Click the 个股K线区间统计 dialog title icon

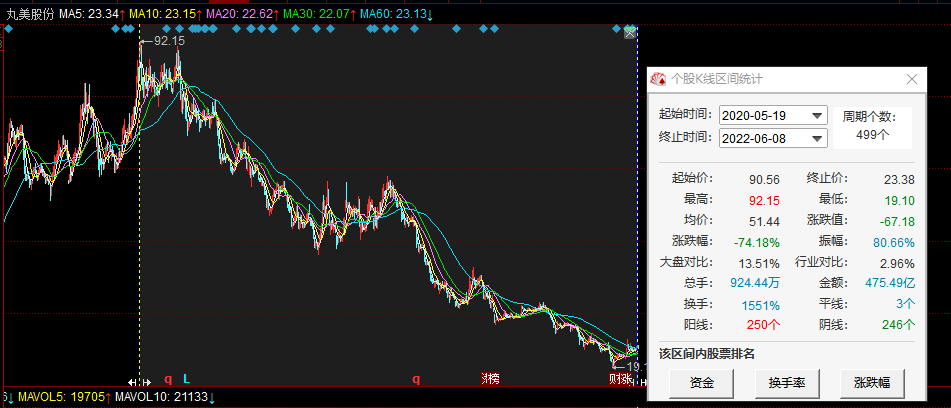coord(657,79)
